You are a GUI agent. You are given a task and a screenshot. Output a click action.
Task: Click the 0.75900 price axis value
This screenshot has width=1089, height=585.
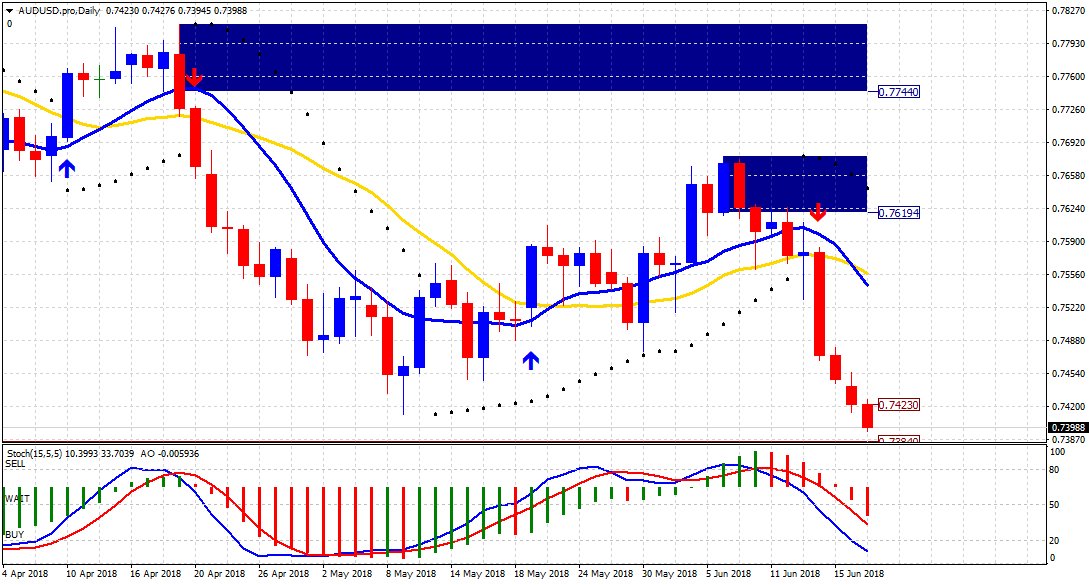tap(1068, 241)
